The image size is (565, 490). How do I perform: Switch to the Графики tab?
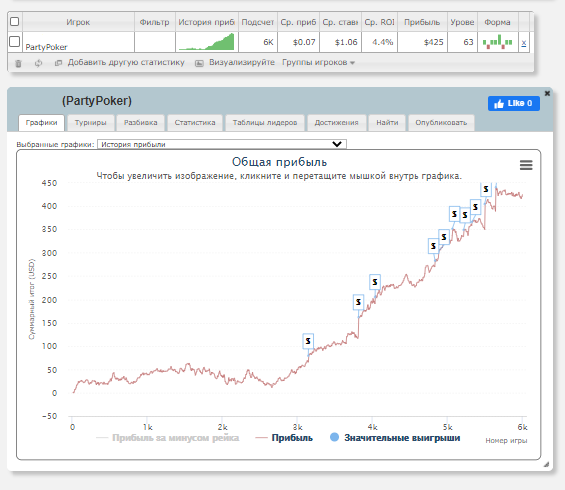[x=41, y=122]
